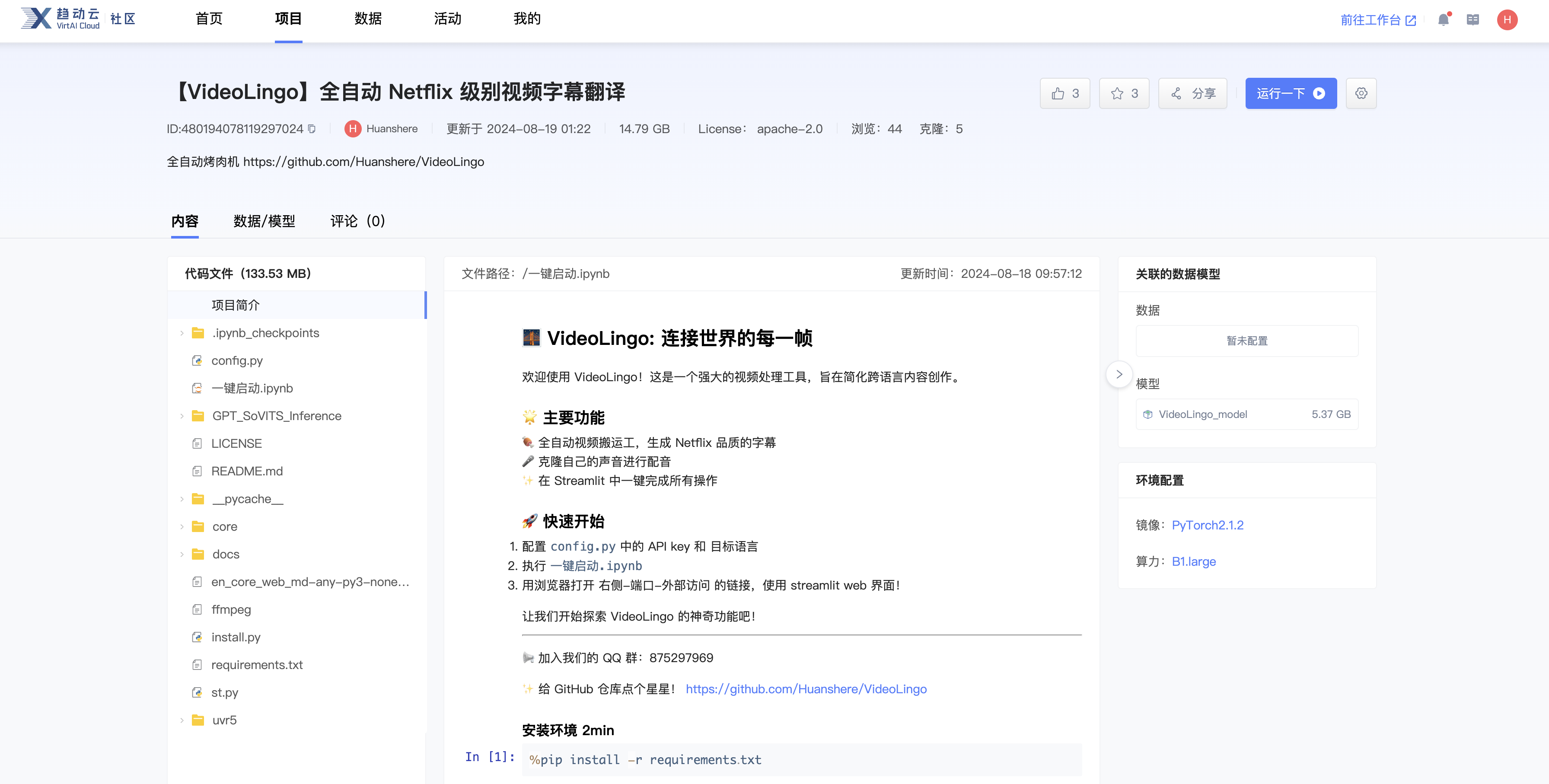Open the GitHub VideoLingo repository link
The image size is (1549, 784).
pos(806,689)
